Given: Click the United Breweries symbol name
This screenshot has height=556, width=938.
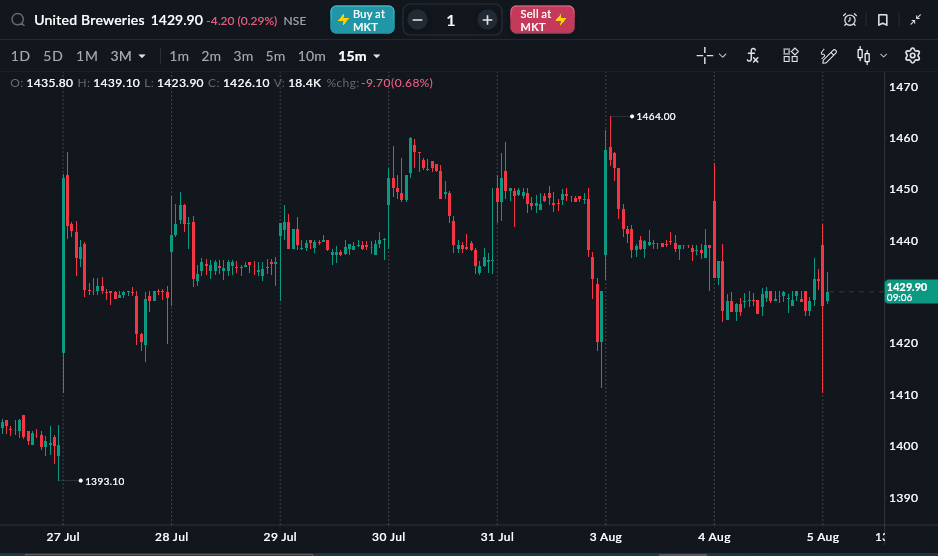Looking at the screenshot, I should pos(89,20).
